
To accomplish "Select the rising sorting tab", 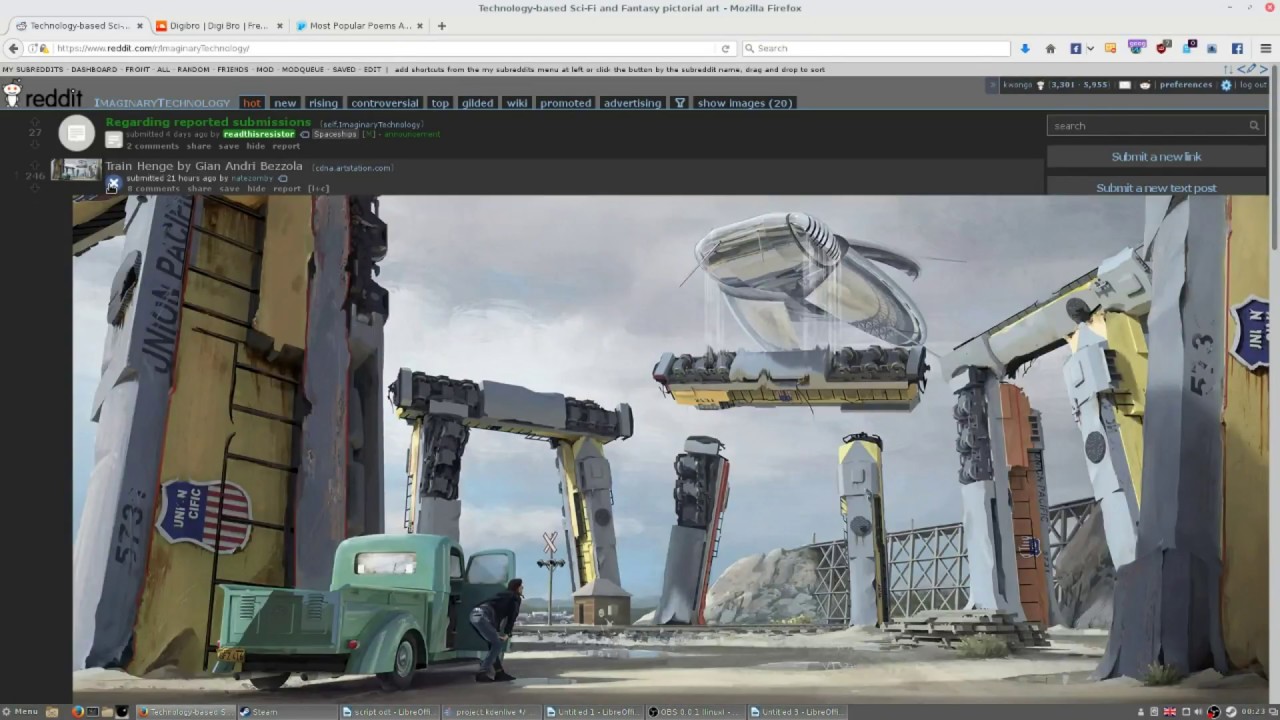I will tap(323, 103).
